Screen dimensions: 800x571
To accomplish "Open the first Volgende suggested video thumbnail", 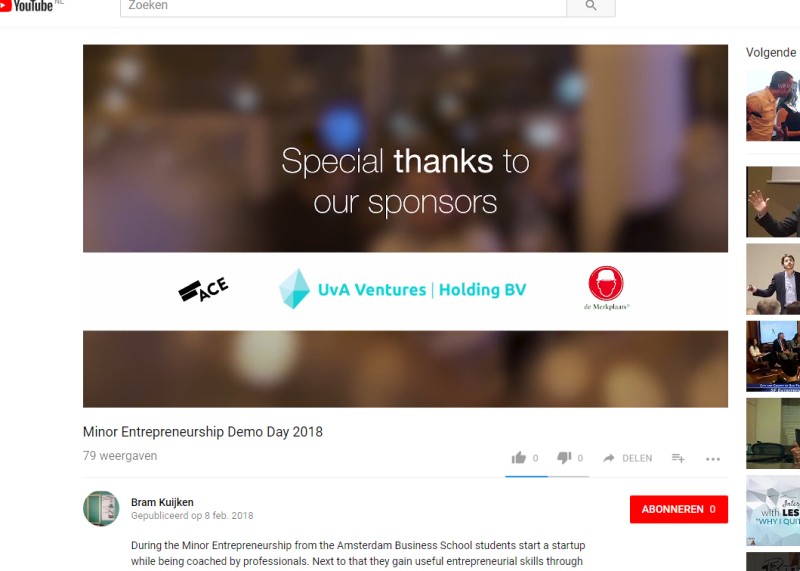I will click(x=773, y=106).
